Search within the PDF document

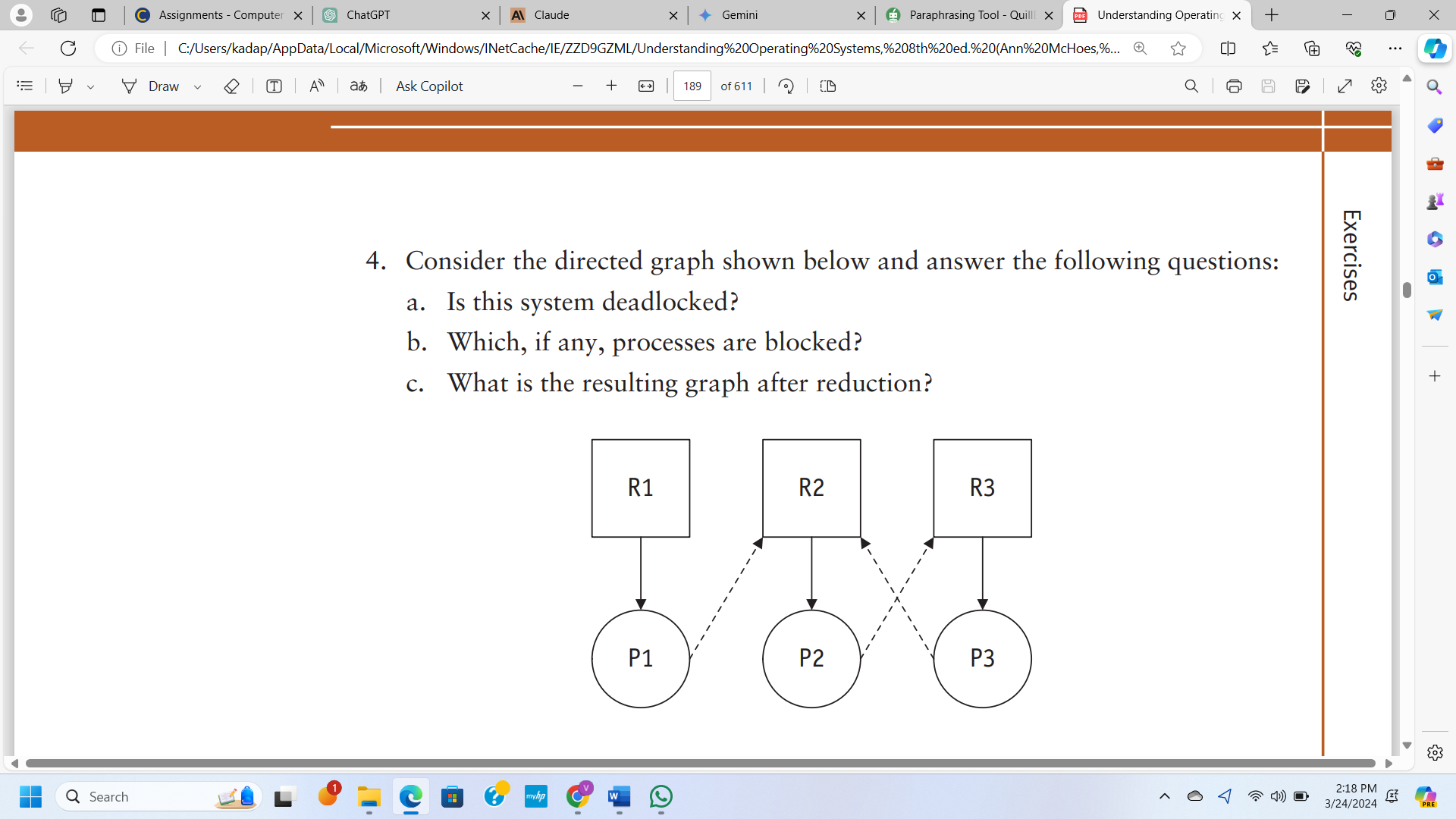click(1191, 86)
